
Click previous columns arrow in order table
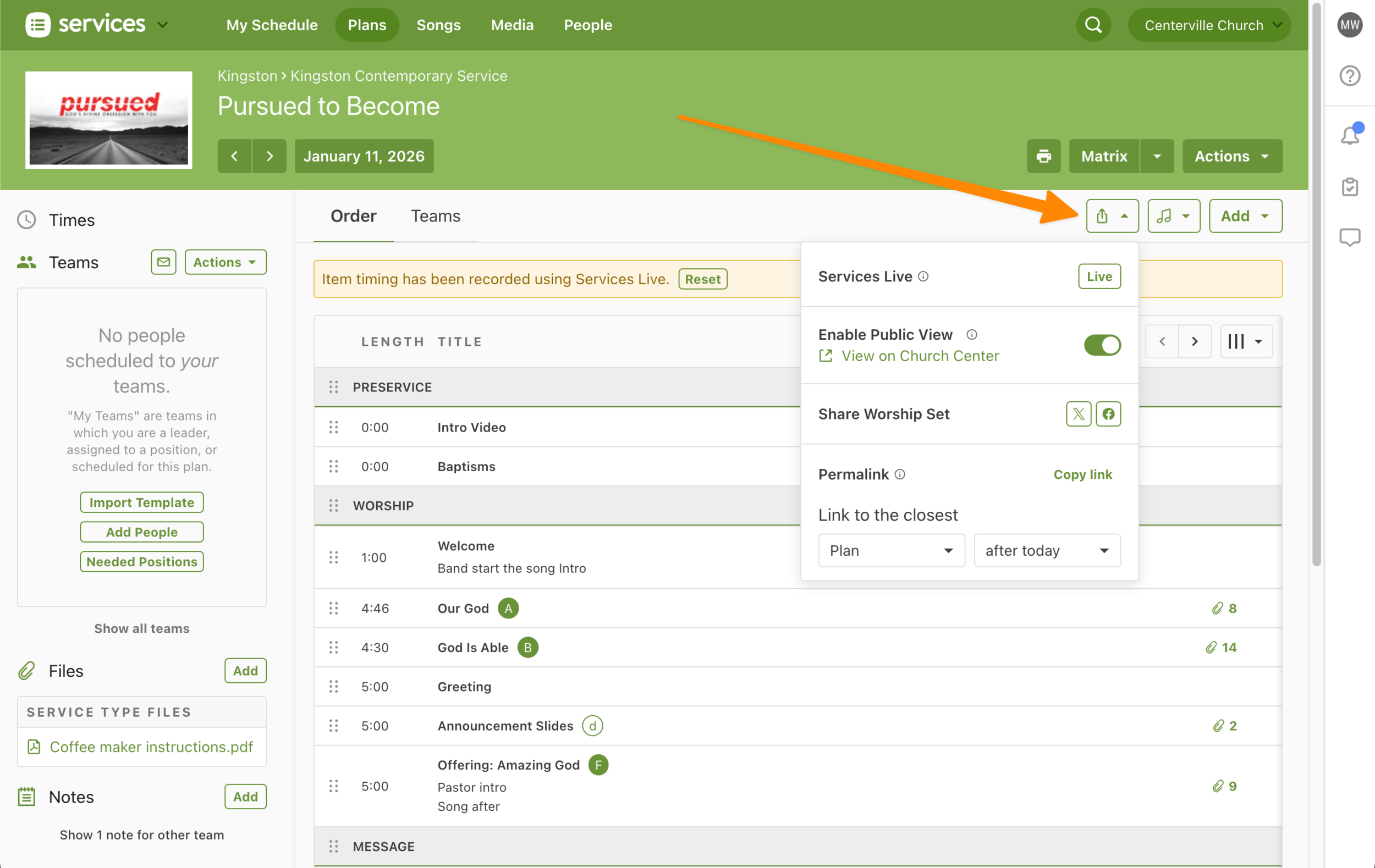[x=1162, y=341]
